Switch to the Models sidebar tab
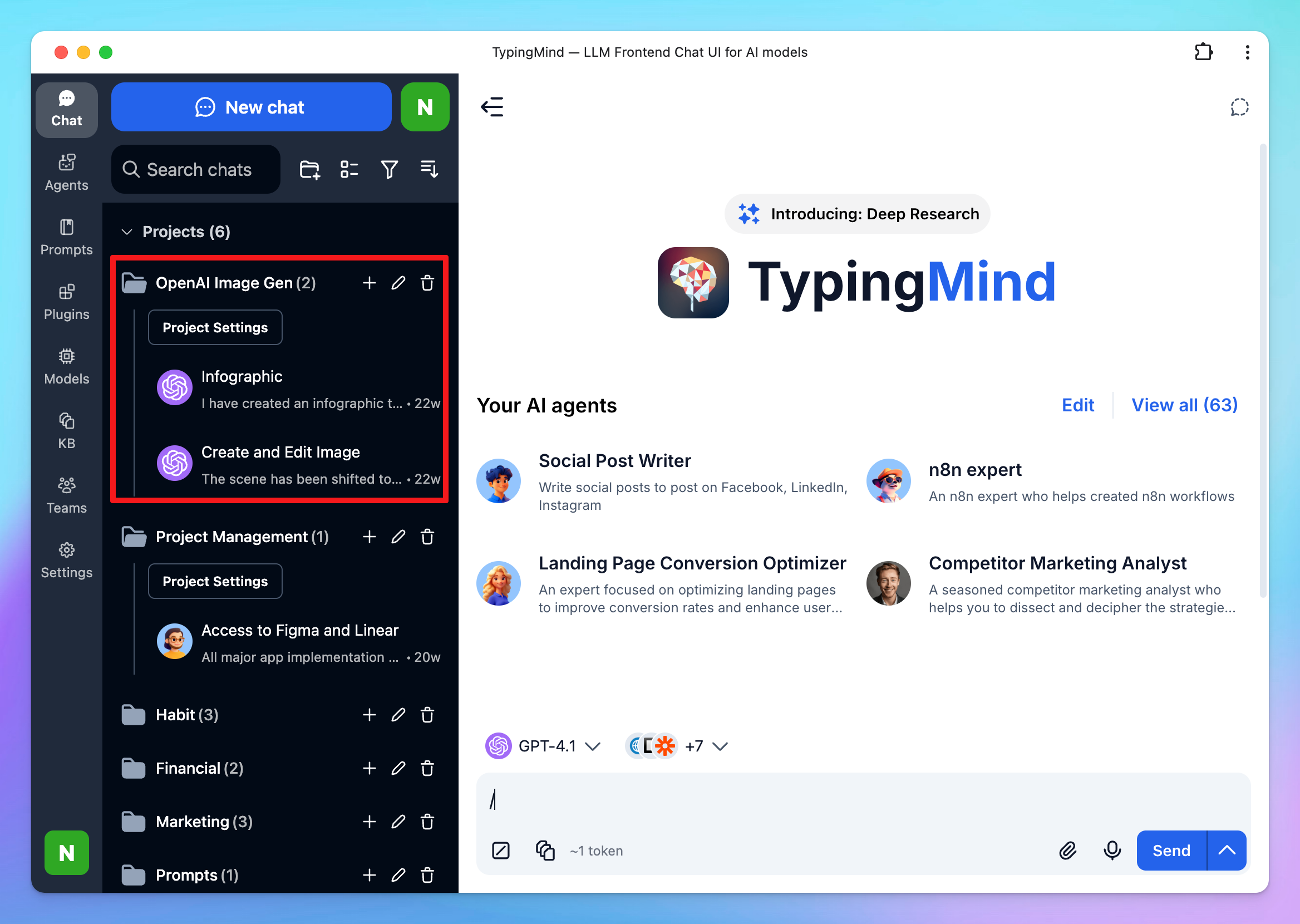Viewport: 1300px width, 924px height. pos(67,367)
